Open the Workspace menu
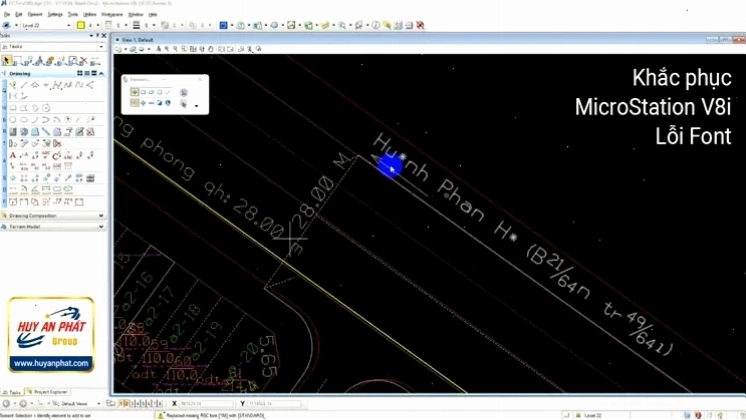 tap(112, 15)
